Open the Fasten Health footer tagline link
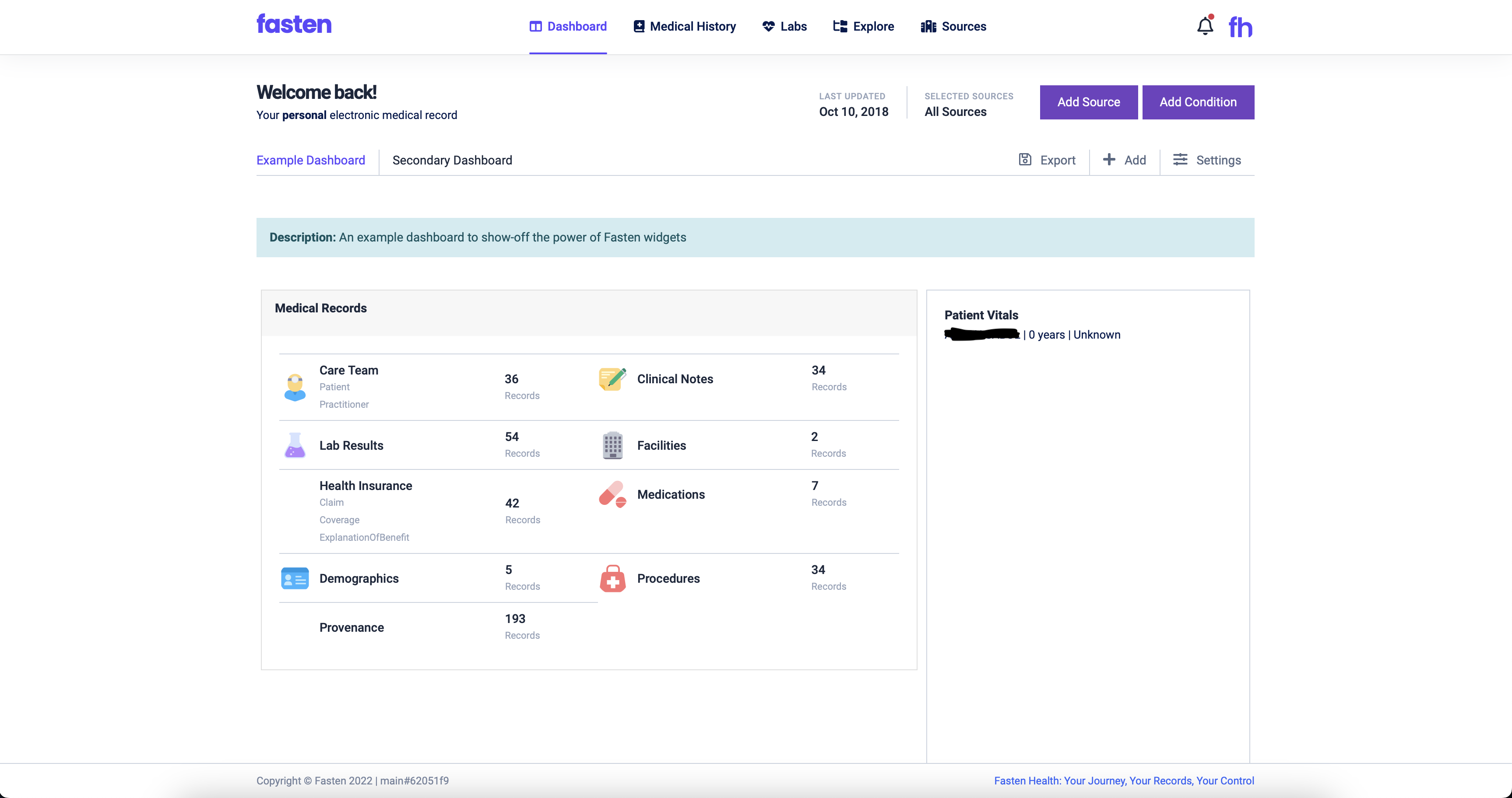The width and height of the screenshot is (1512, 798). click(x=1123, y=780)
